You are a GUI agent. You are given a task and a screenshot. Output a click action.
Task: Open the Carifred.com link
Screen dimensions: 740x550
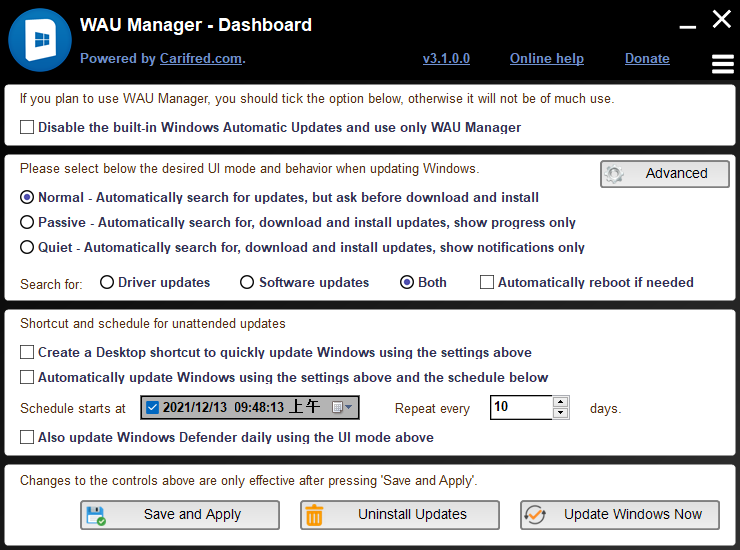(x=200, y=59)
